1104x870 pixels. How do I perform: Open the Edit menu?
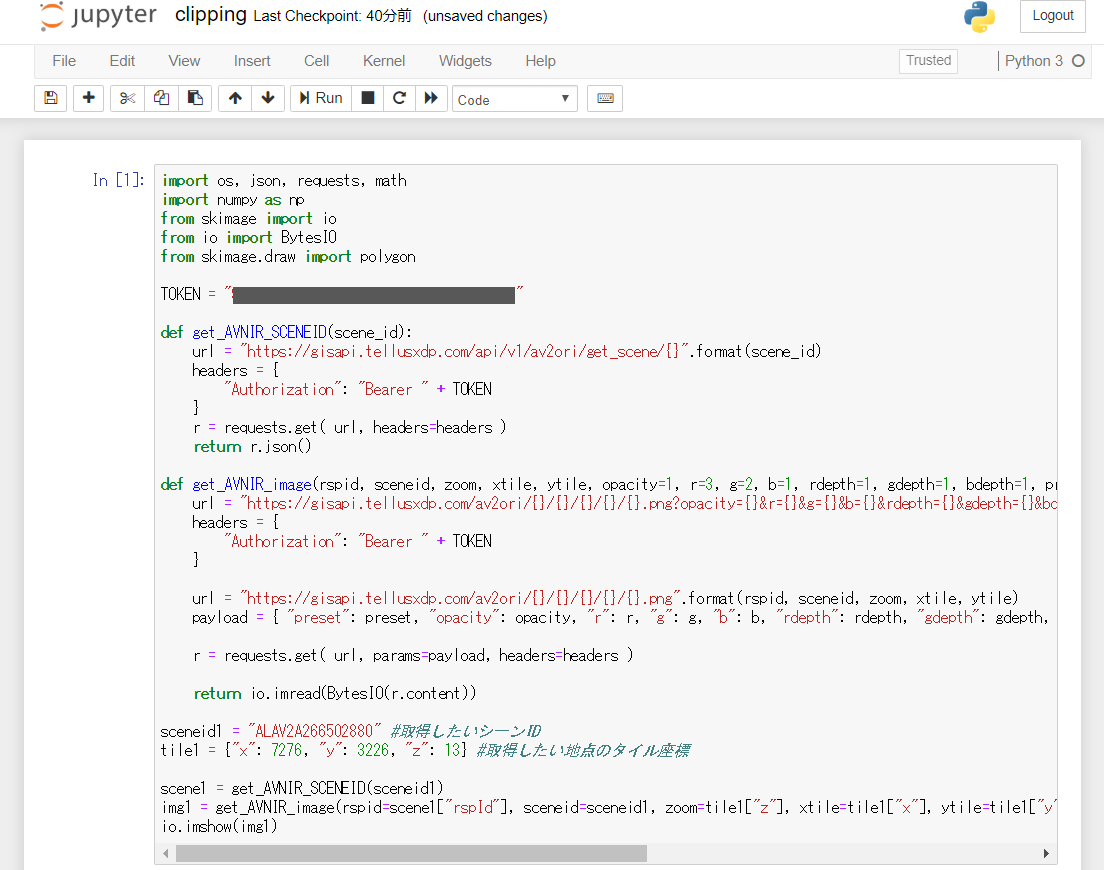[x=122, y=61]
